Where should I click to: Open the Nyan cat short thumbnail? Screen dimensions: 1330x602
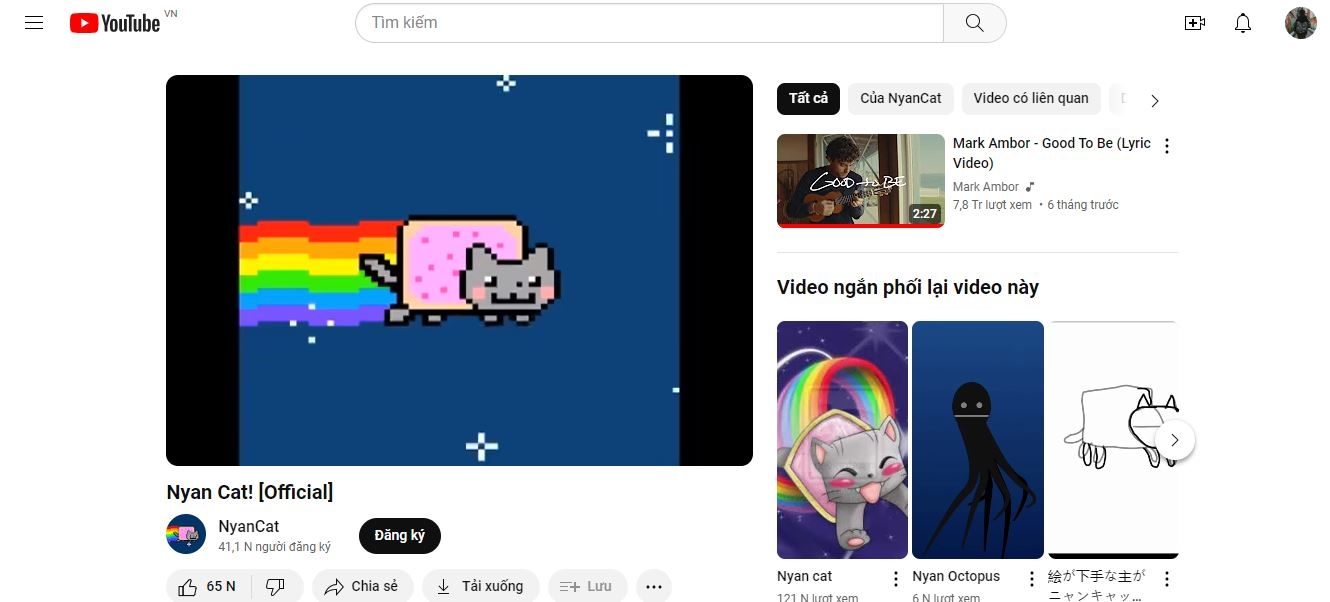point(842,440)
